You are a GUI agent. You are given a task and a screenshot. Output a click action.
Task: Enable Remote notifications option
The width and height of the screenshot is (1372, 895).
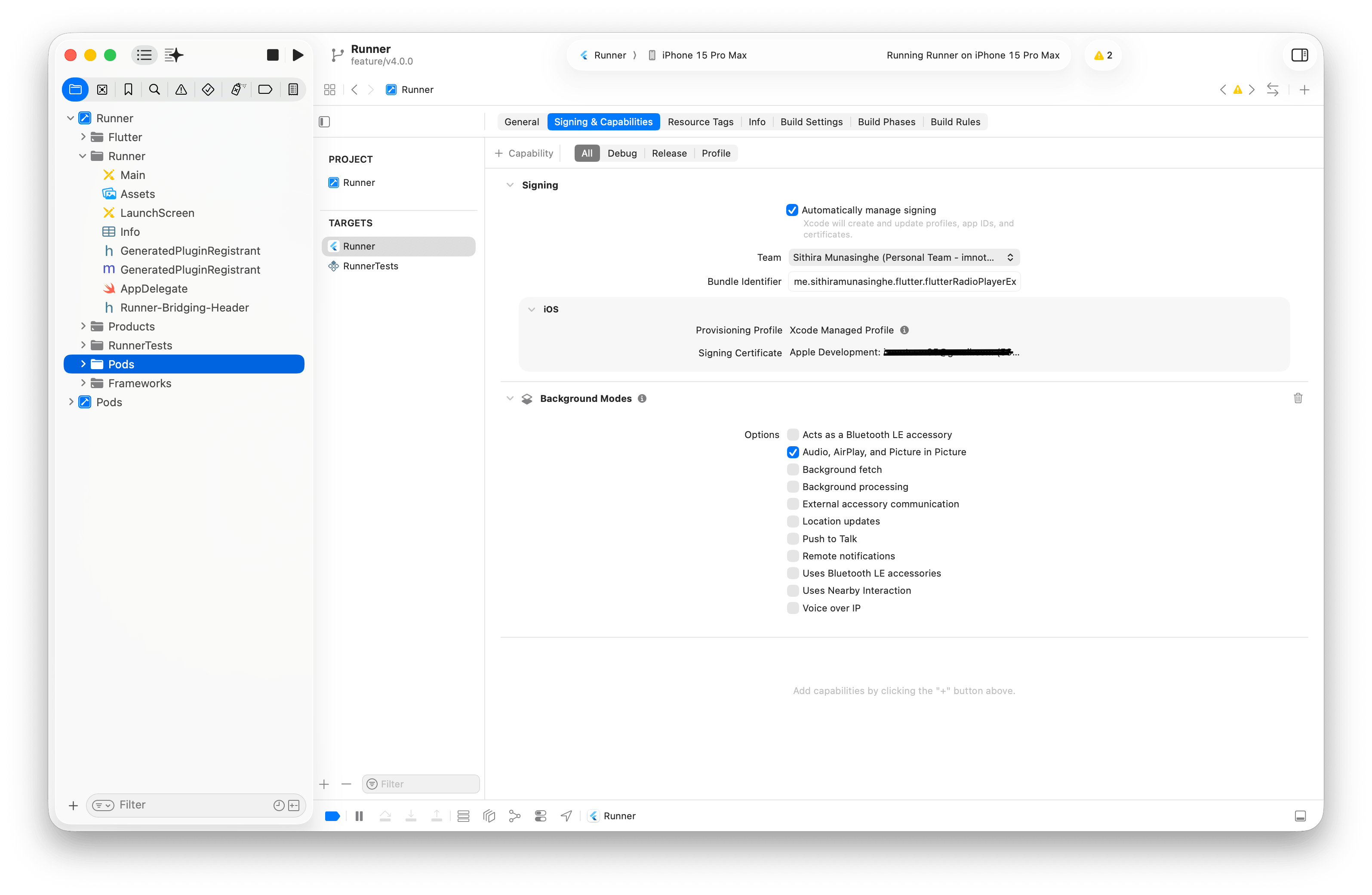(x=793, y=556)
